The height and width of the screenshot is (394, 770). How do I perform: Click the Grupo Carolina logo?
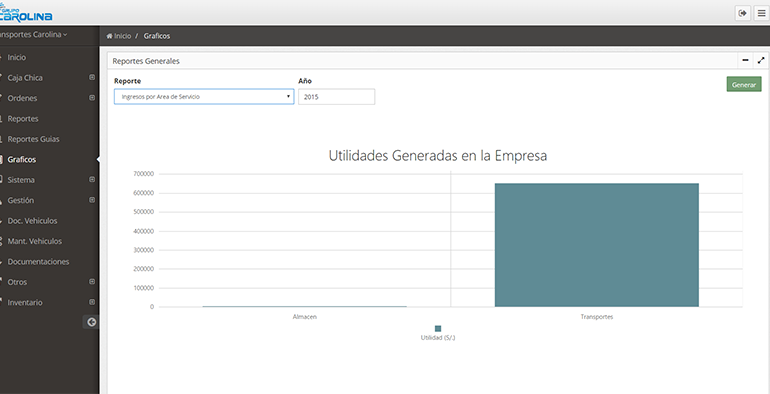(26, 13)
